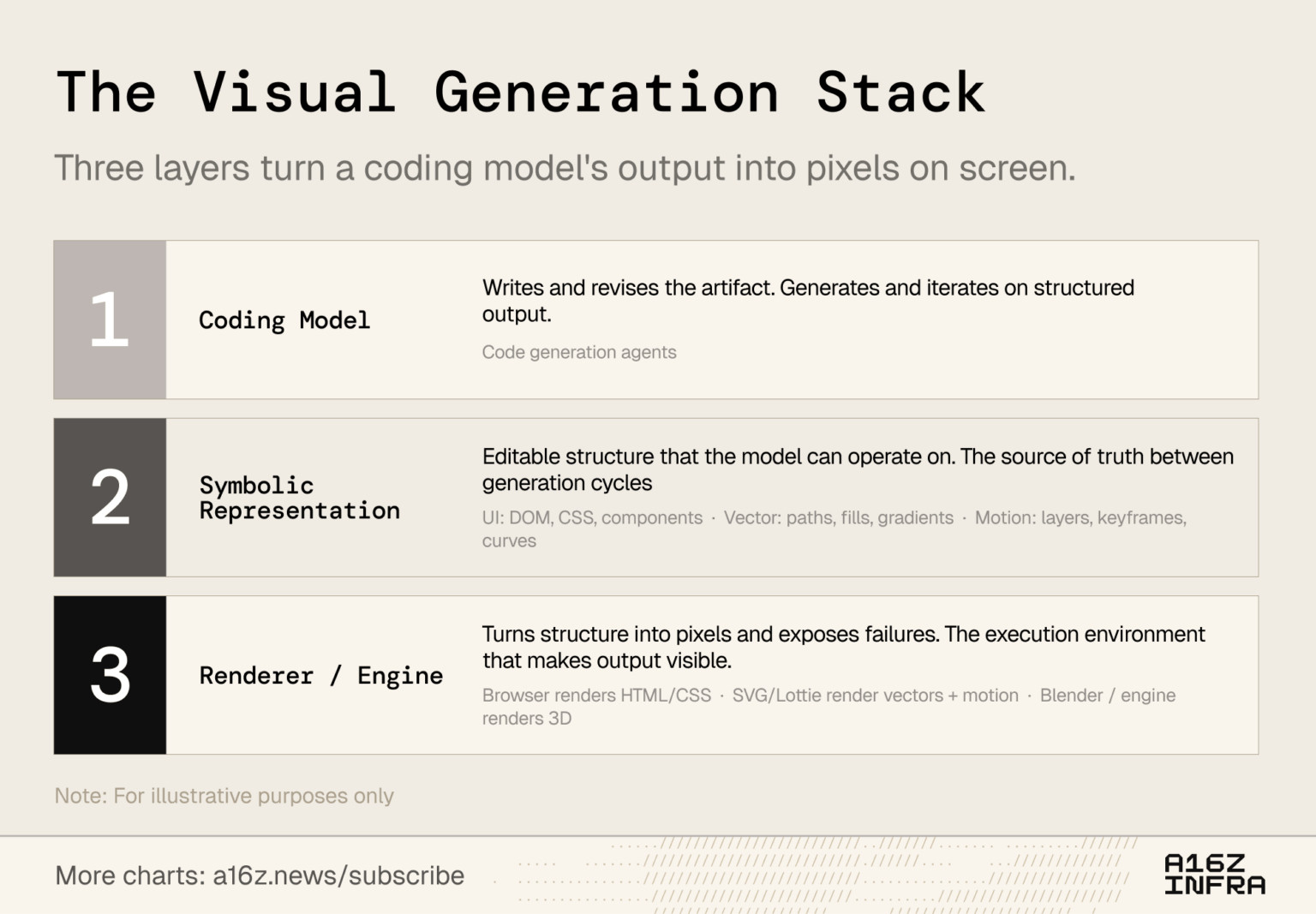
Task: Click the number 1 tile
Action: pos(110,320)
